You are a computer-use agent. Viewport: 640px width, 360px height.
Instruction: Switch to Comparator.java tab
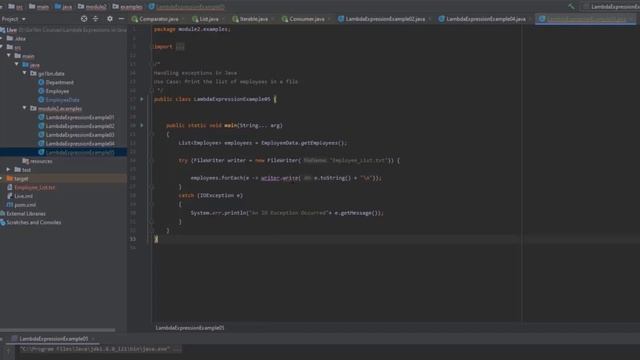point(159,19)
